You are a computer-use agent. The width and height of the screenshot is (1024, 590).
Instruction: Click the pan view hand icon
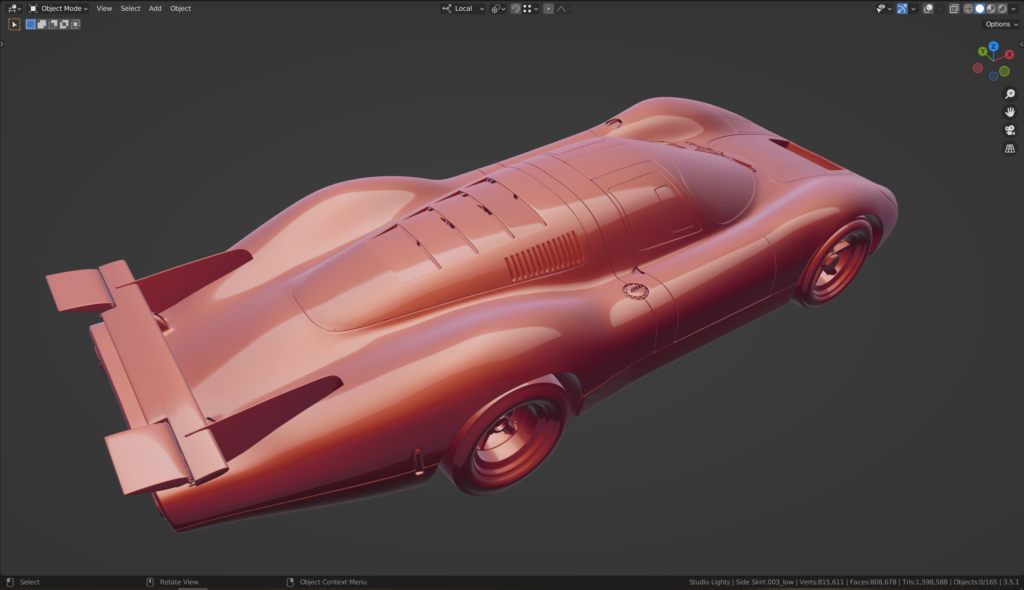point(1010,112)
